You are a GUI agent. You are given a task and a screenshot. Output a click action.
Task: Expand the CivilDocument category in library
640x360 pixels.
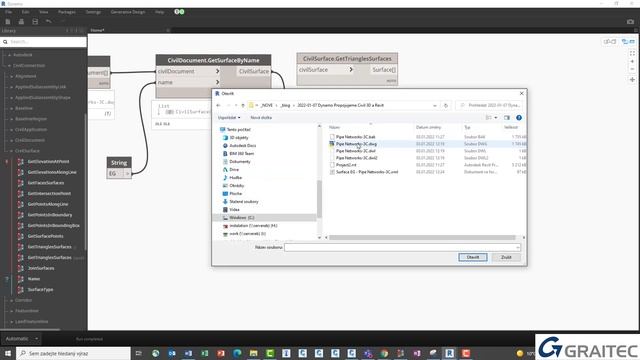(12, 140)
